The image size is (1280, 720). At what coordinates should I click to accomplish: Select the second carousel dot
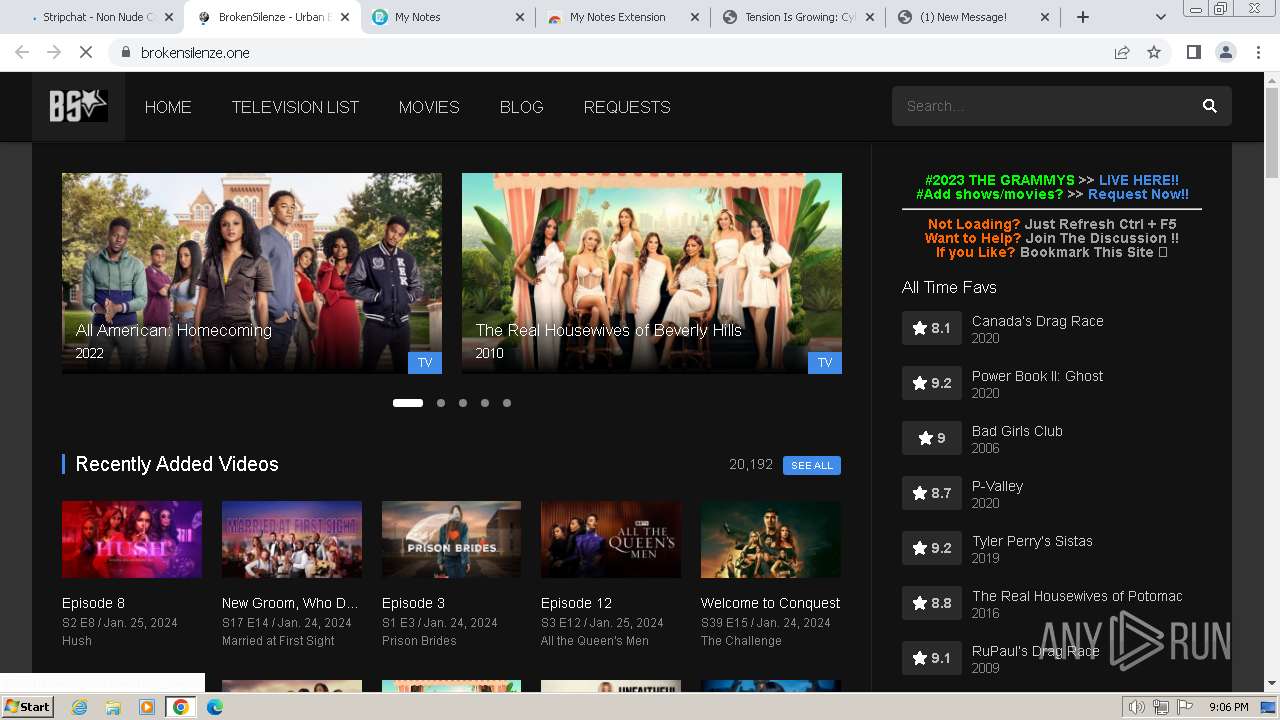[x=441, y=403]
